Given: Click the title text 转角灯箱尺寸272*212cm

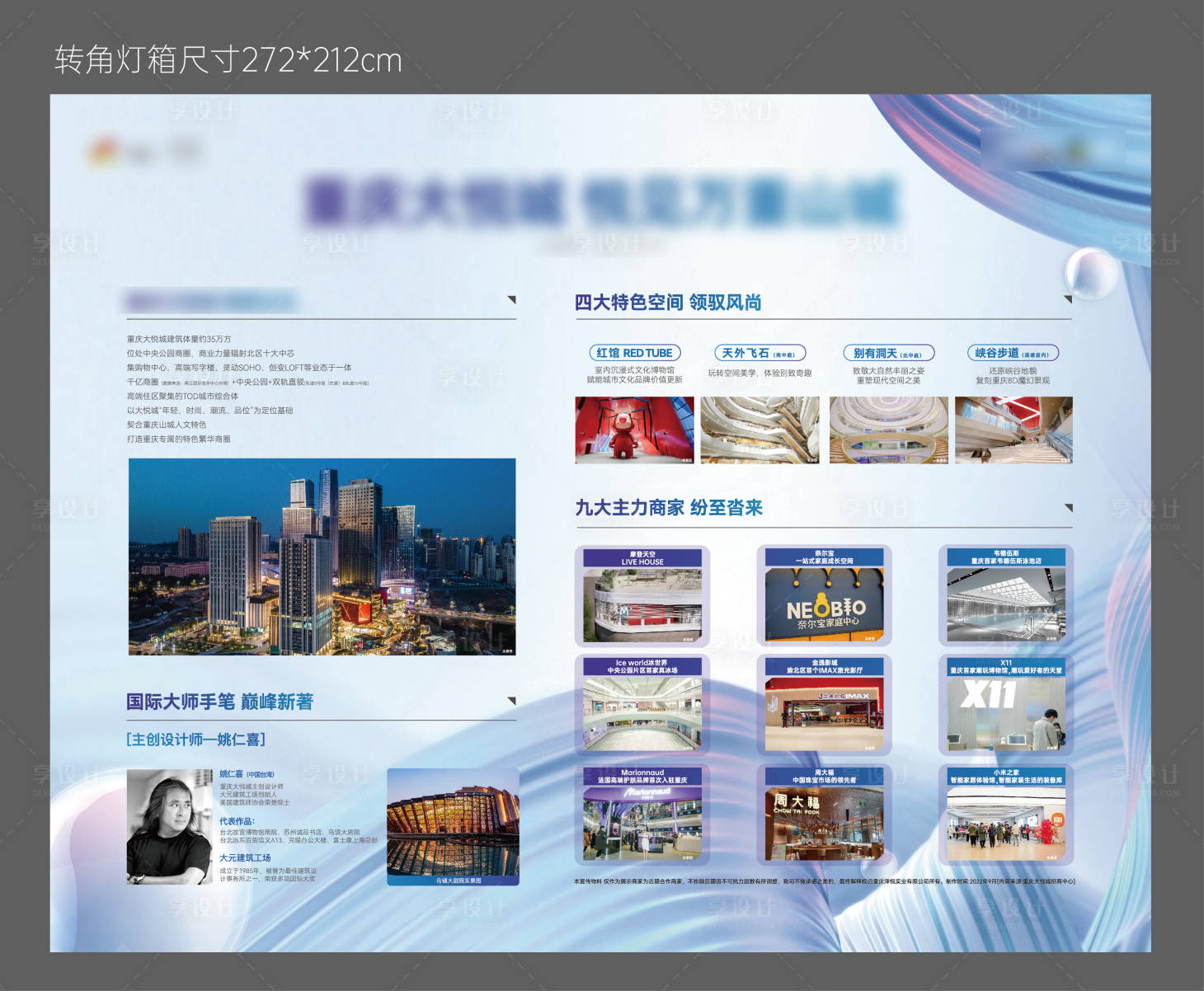Looking at the screenshot, I should click(x=228, y=60).
